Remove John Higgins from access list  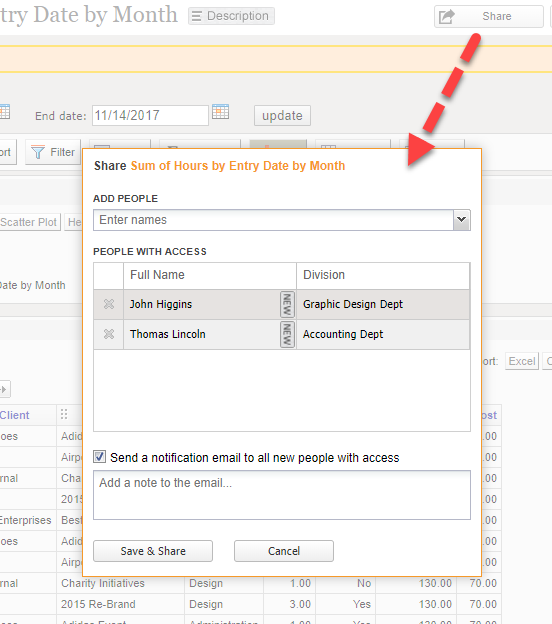click(109, 304)
